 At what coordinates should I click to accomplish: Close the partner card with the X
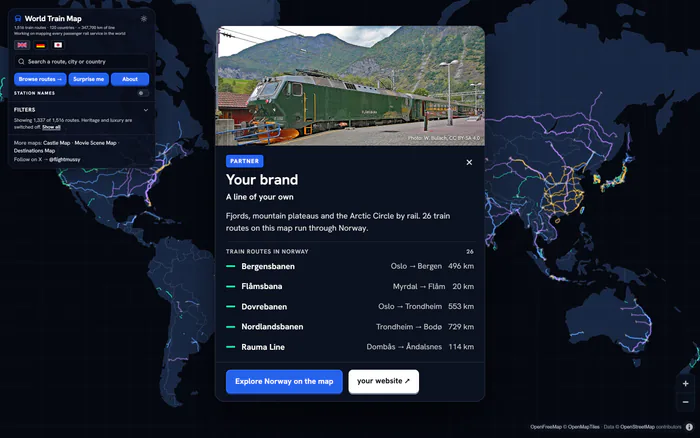(x=469, y=163)
